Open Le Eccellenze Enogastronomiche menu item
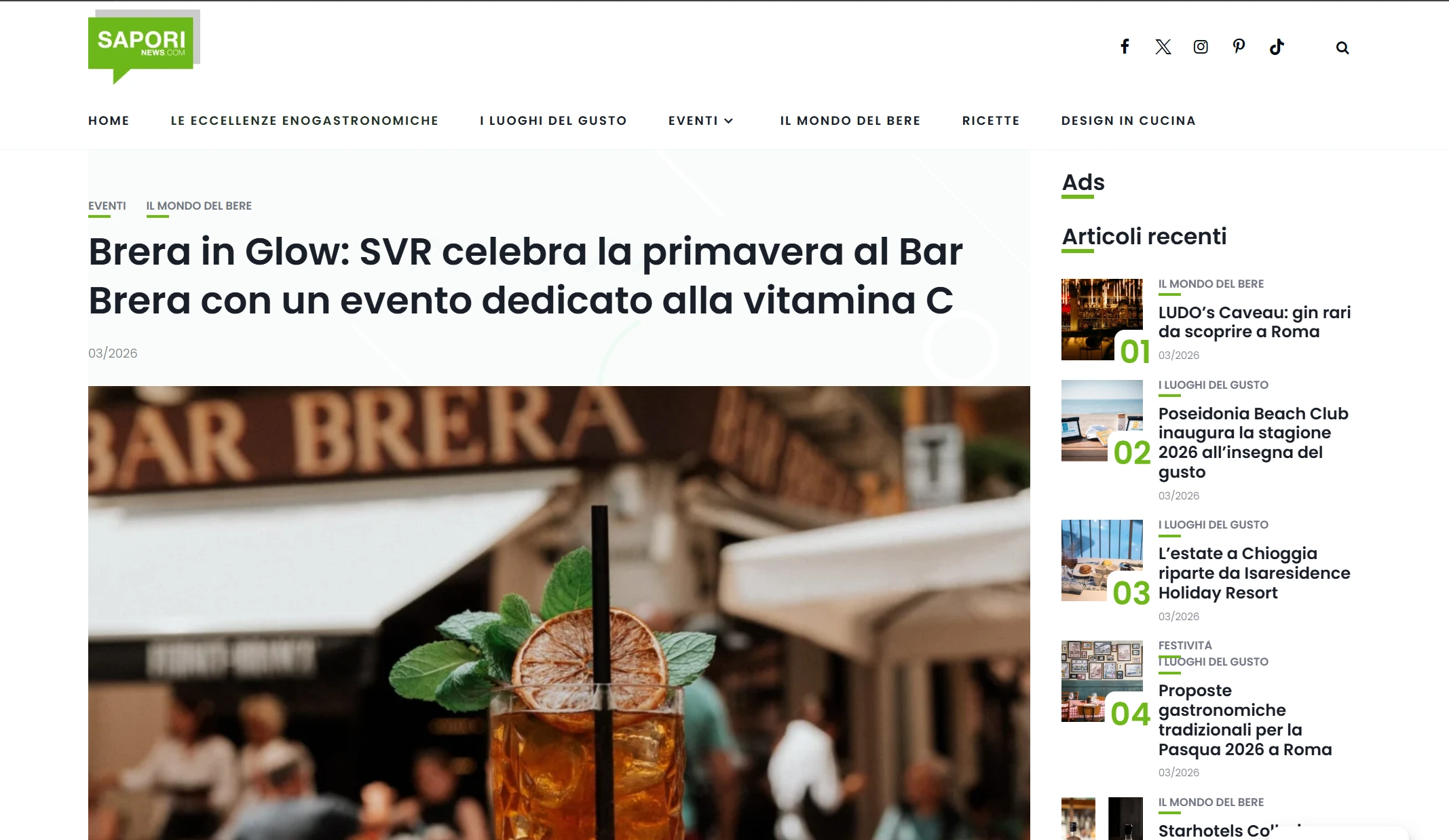 pyautogui.click(x=305, y=121)
